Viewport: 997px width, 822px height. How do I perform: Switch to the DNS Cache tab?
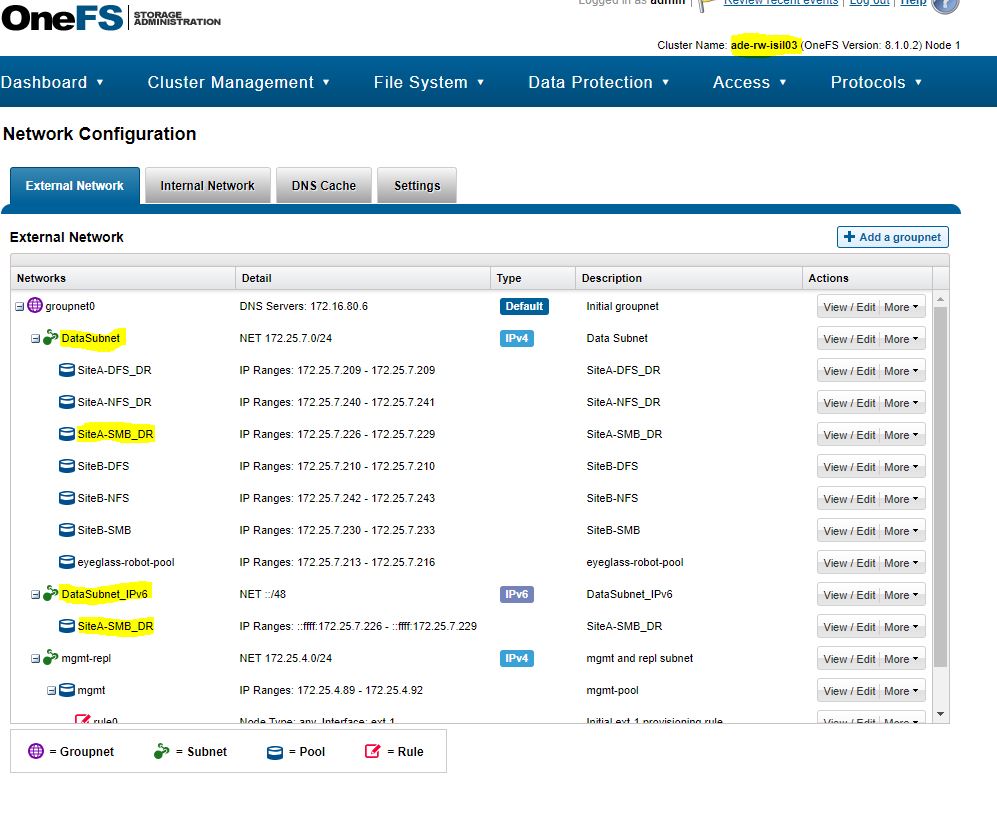324,186
